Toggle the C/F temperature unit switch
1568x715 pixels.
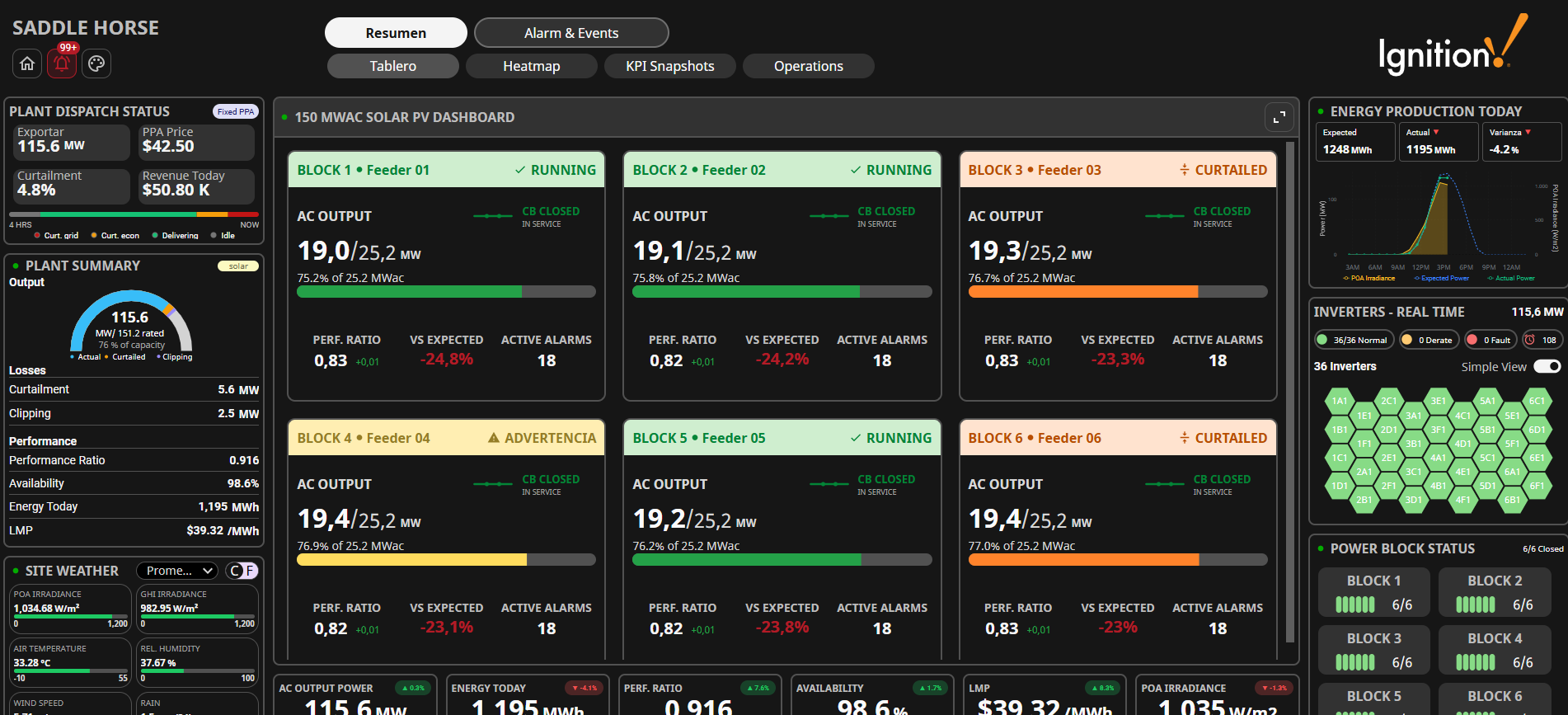pyautogui.click(x=242, y=571)
